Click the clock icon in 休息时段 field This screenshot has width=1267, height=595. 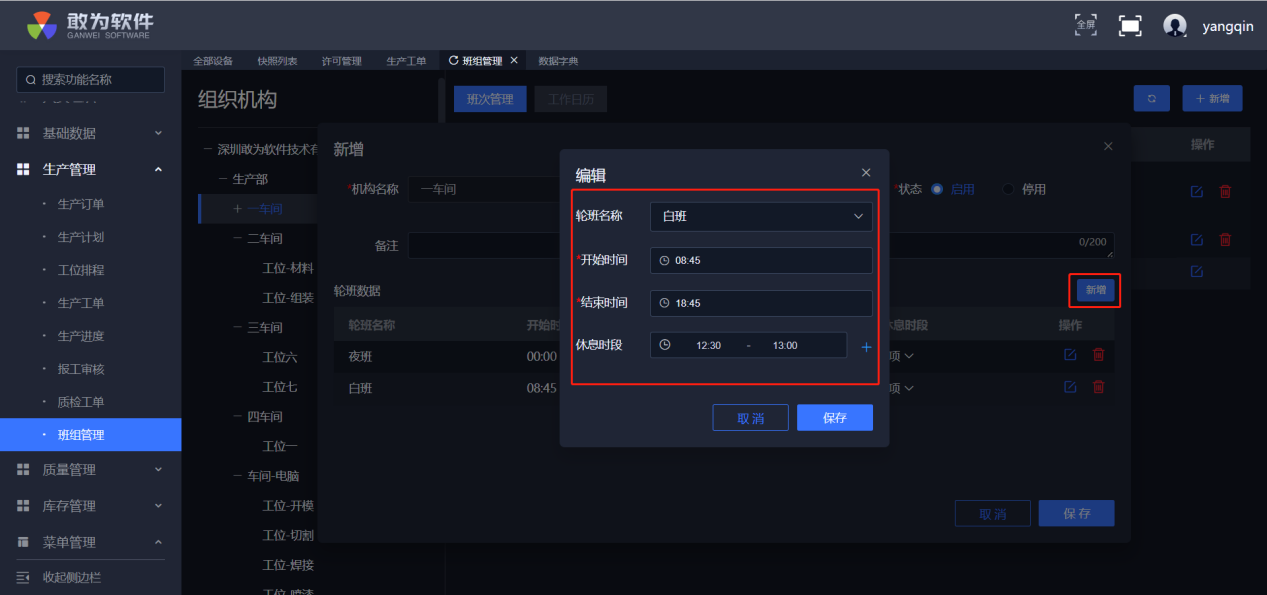pyautogui.click(x=664, y=345)
